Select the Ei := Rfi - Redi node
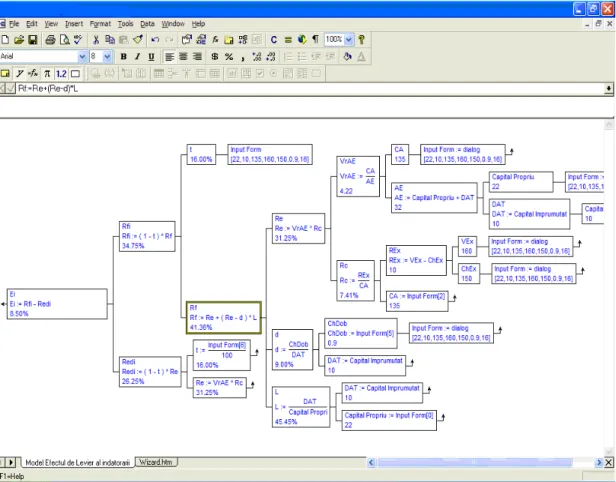This screenshot has width=616, height=482. pos(57,304)
